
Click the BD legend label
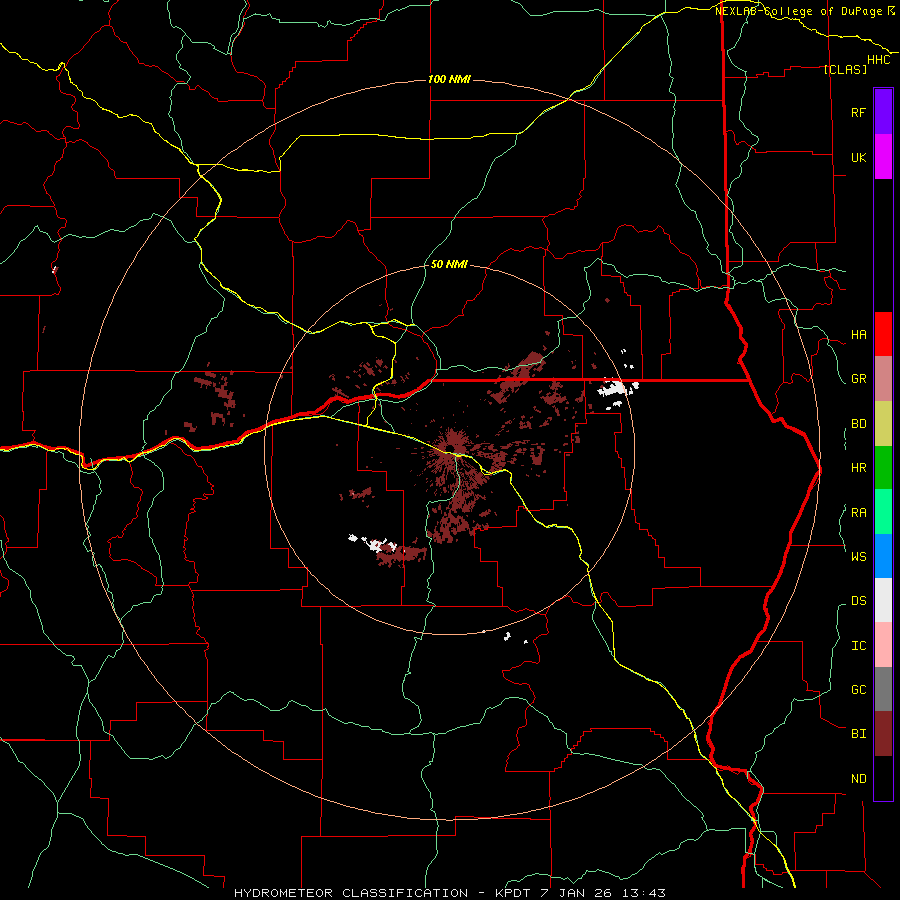coord(858,424)
